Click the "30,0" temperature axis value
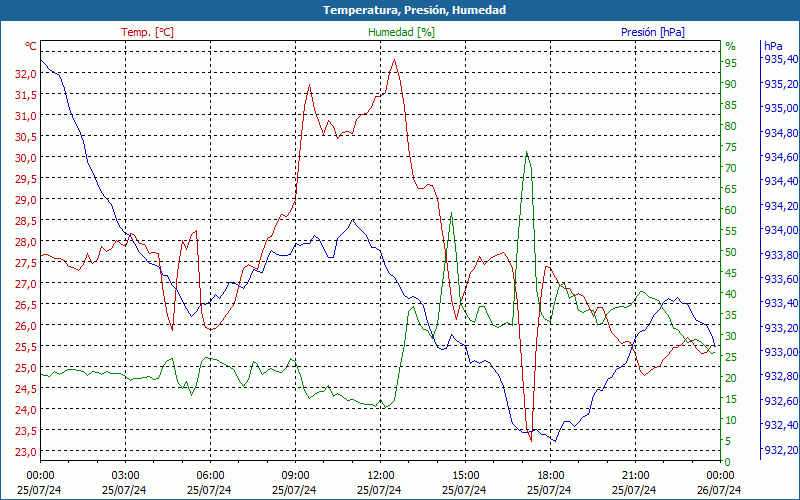Screen dimensions: 800x500 [x=26, y=158]
